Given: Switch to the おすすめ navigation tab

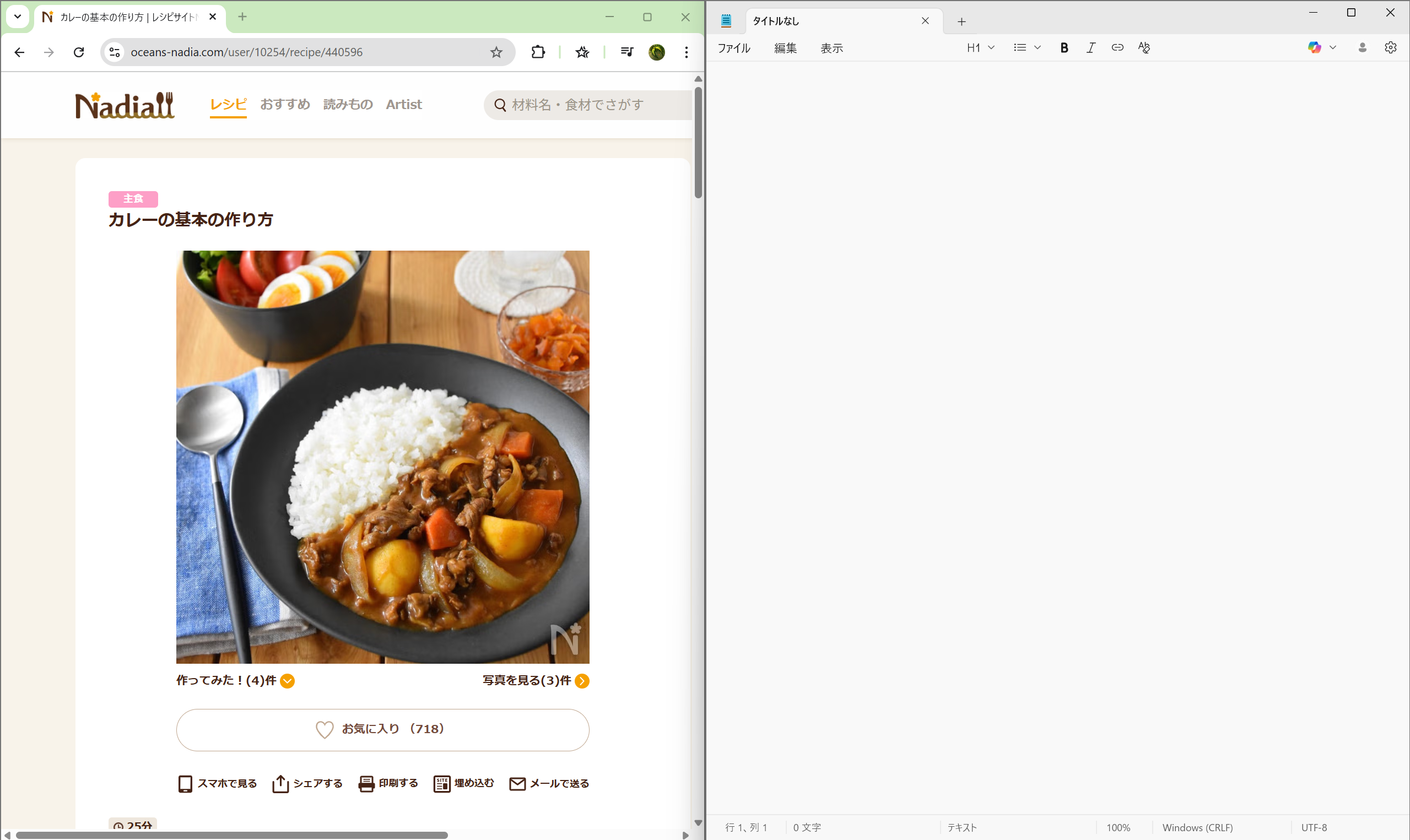Looking at the screenshot, I should click(285, 105).
